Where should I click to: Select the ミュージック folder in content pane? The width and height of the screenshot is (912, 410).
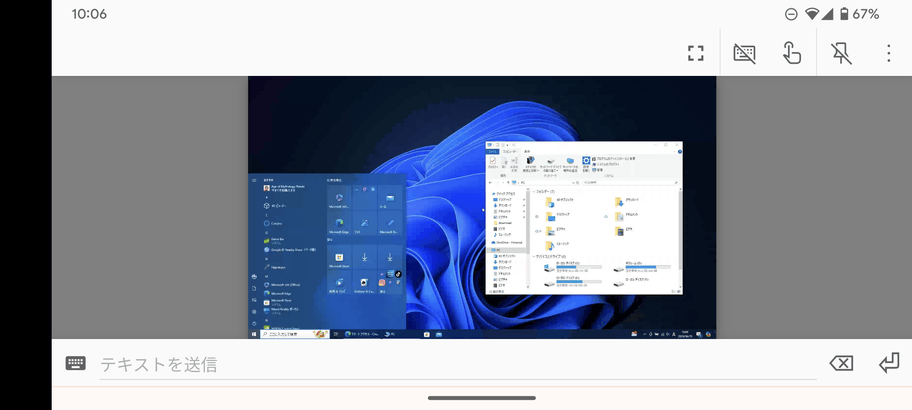coord(557,245)
